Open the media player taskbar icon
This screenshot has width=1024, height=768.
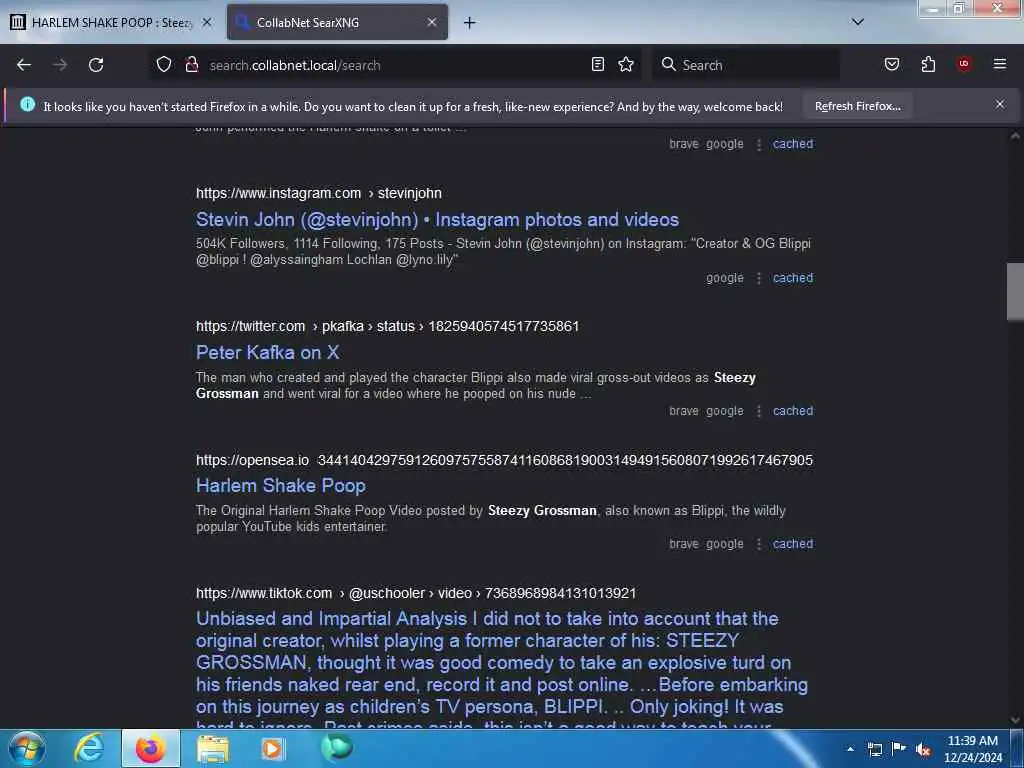[272, 748]
